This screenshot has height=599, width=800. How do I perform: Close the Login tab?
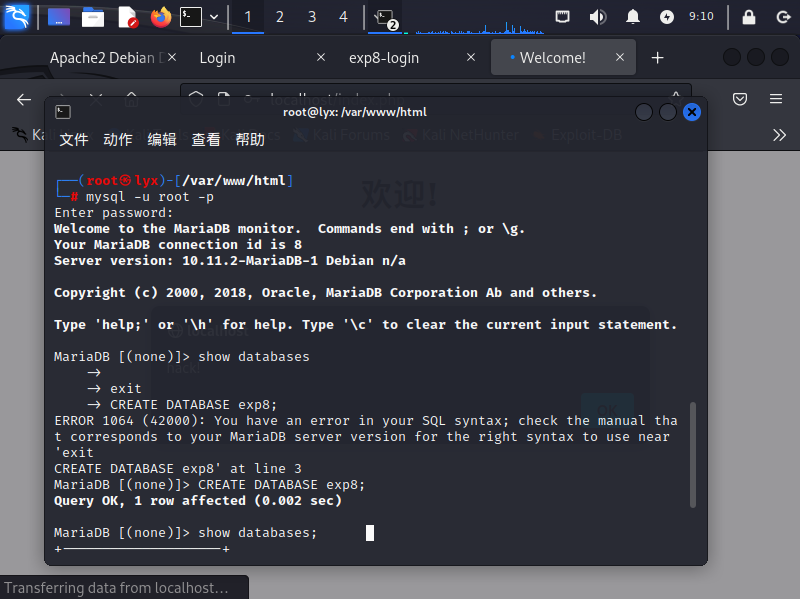(x=321, y=58)
